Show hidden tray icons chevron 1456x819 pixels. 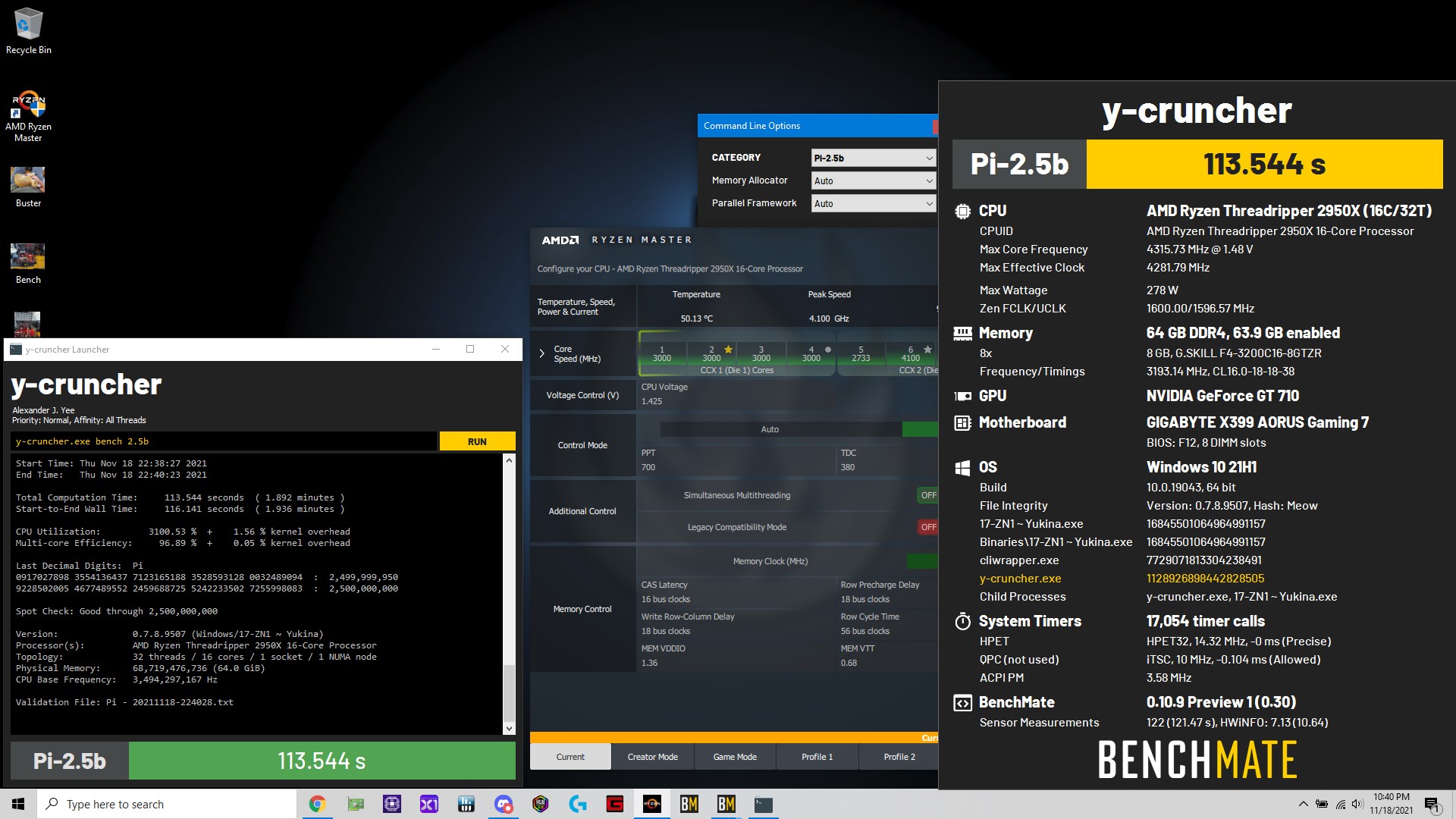[1303, 804]
